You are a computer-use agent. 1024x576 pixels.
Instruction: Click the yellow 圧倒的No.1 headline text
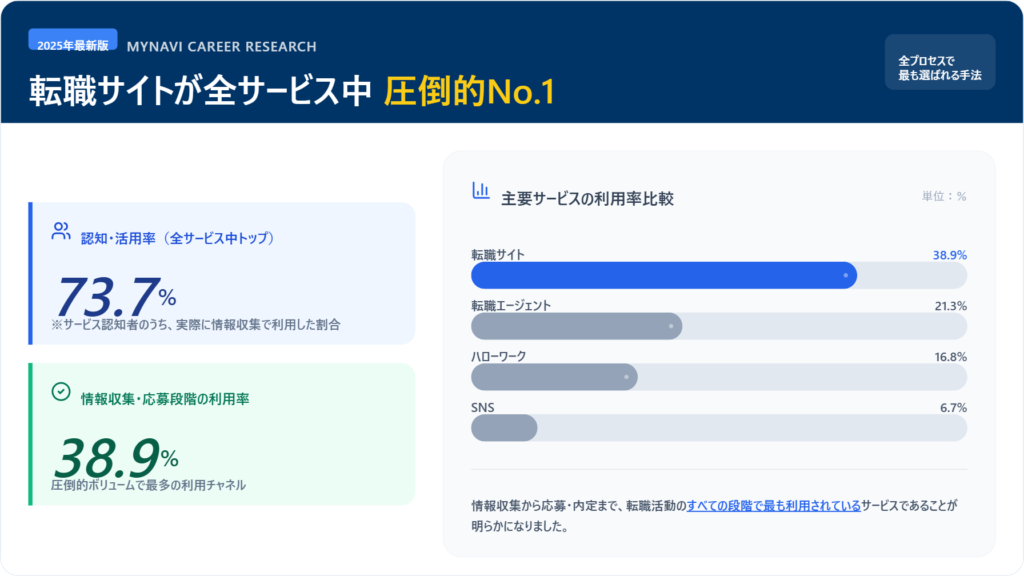pyautogui.click(x=469, y=91)
